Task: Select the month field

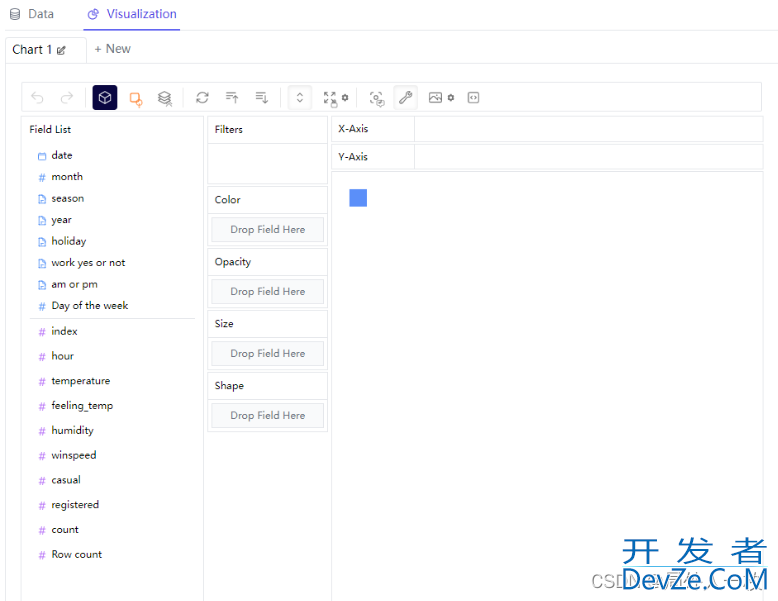Action: pos(67,177)
